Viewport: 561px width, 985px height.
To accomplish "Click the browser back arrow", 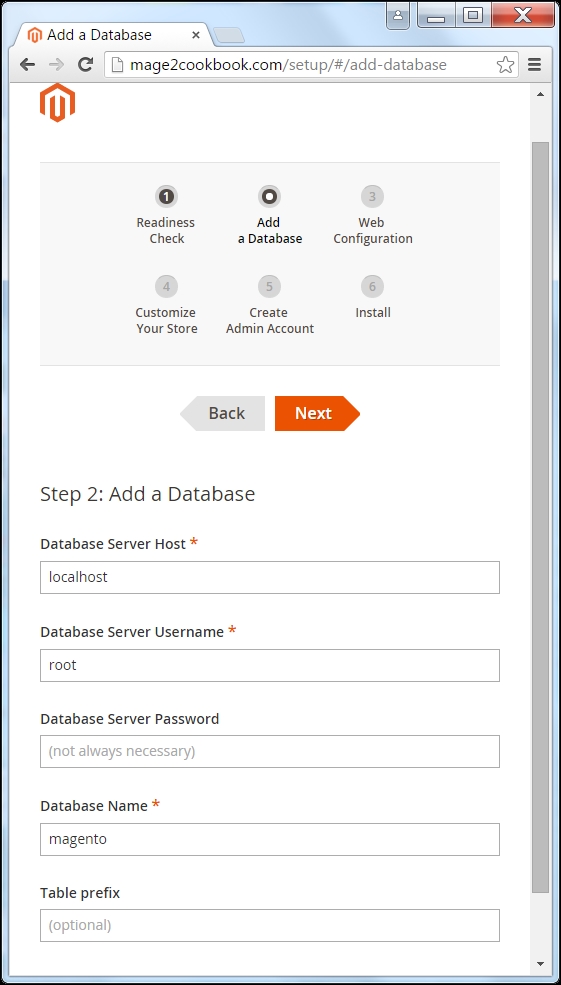I will pyautogui.click(x=27, y=64).
